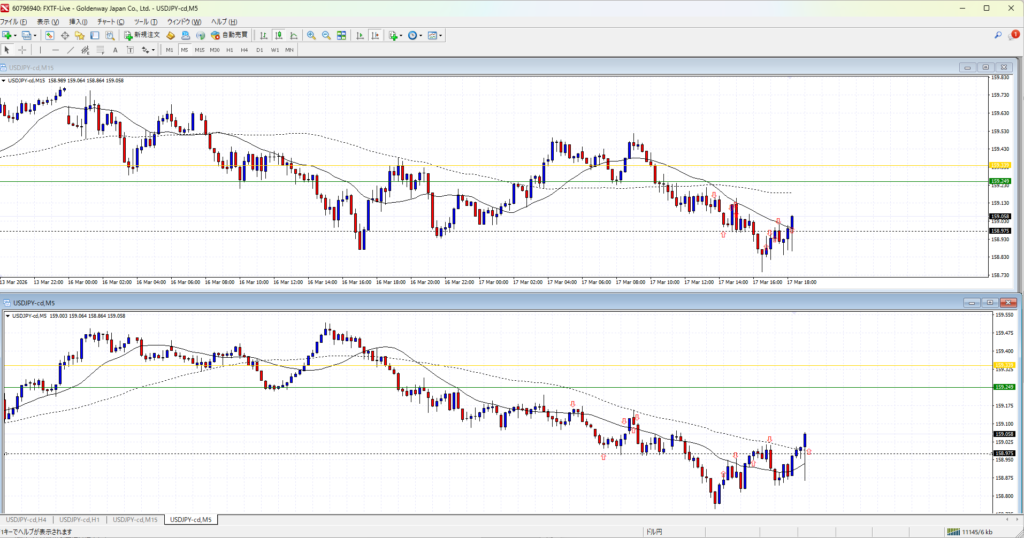Viewport: 1024px width, 538px height.
Task: Click the search magnifier in top right
Action: 998,35
